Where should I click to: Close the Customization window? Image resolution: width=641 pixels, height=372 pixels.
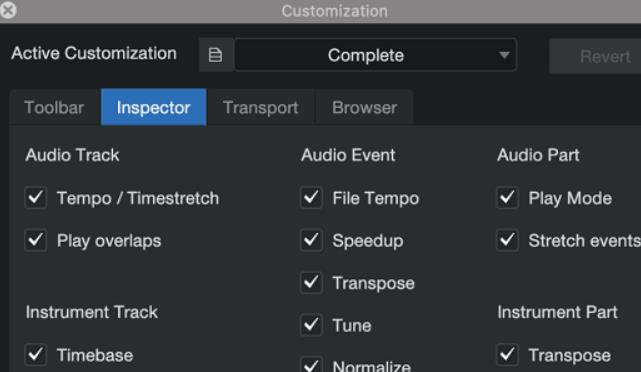point(8,10)
